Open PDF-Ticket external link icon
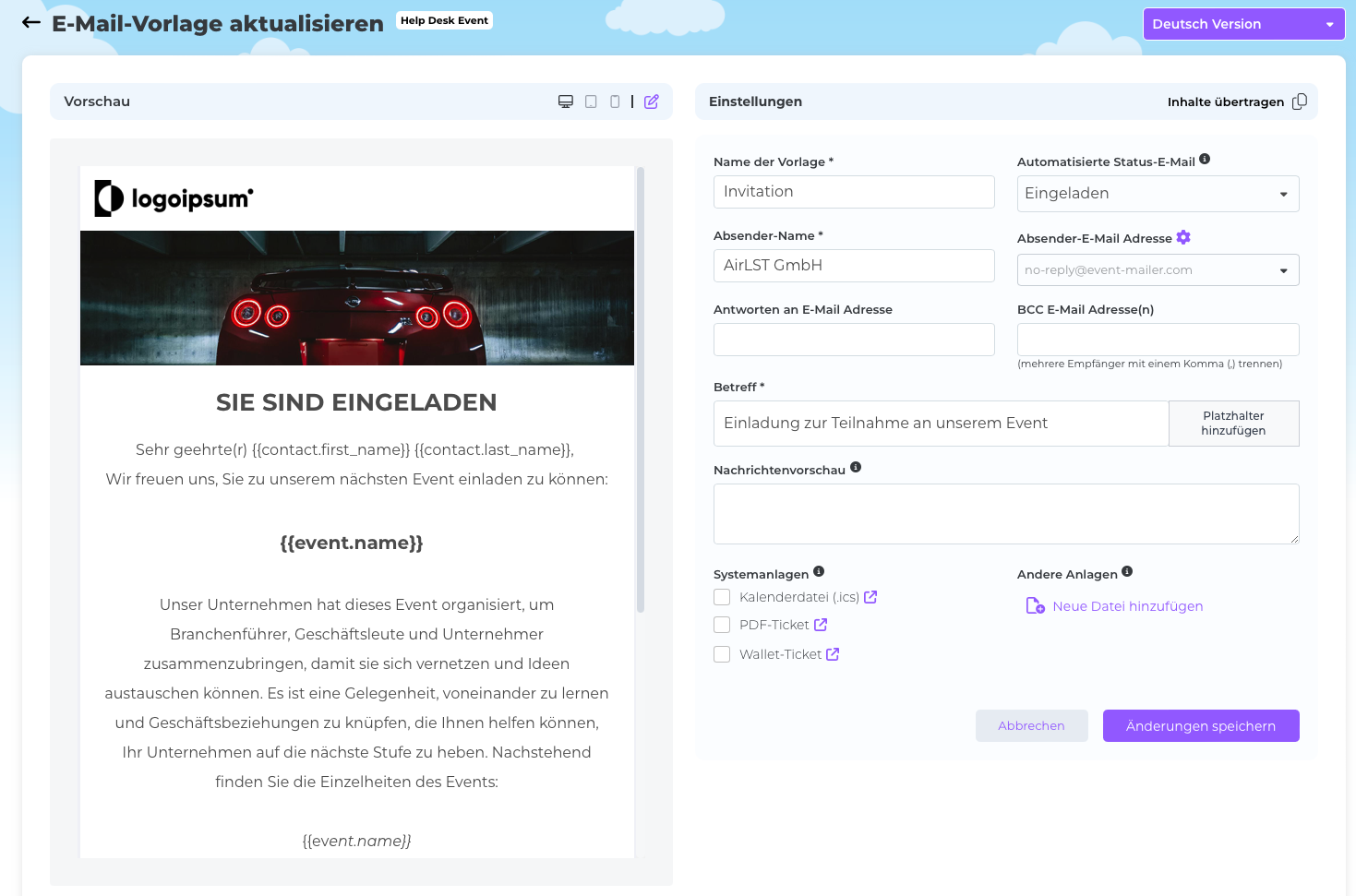Viewport: 1356px width, 896px height. point(821,625)
